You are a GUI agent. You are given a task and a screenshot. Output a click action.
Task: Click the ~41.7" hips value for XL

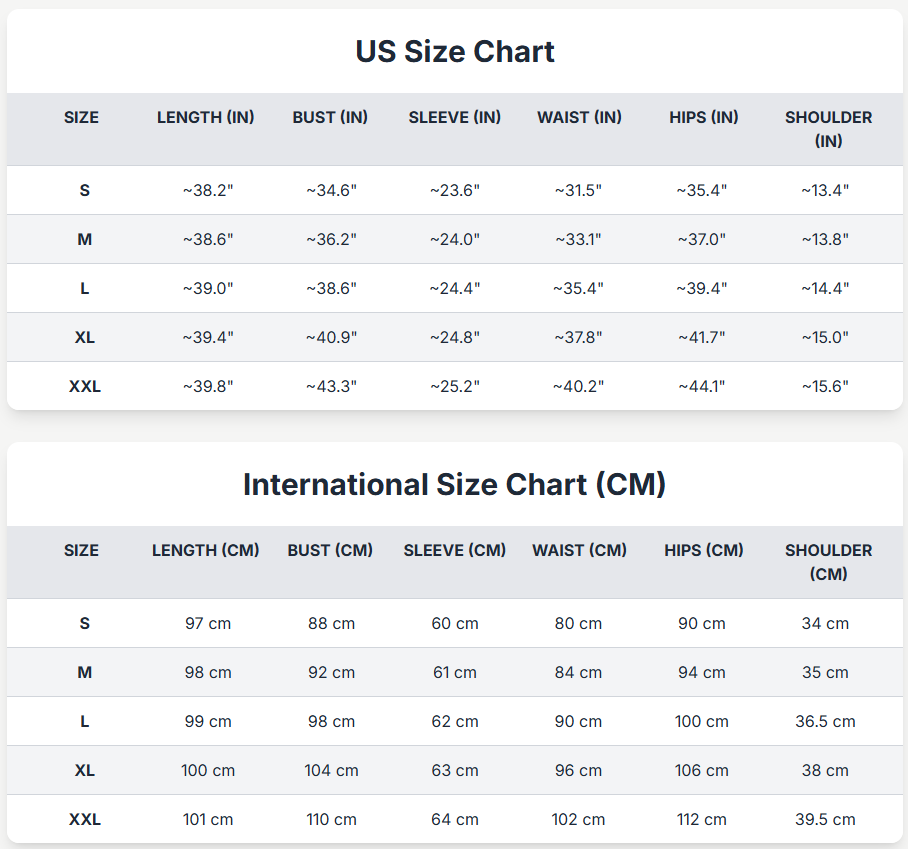pyautogui.click(x=702, y=337)
